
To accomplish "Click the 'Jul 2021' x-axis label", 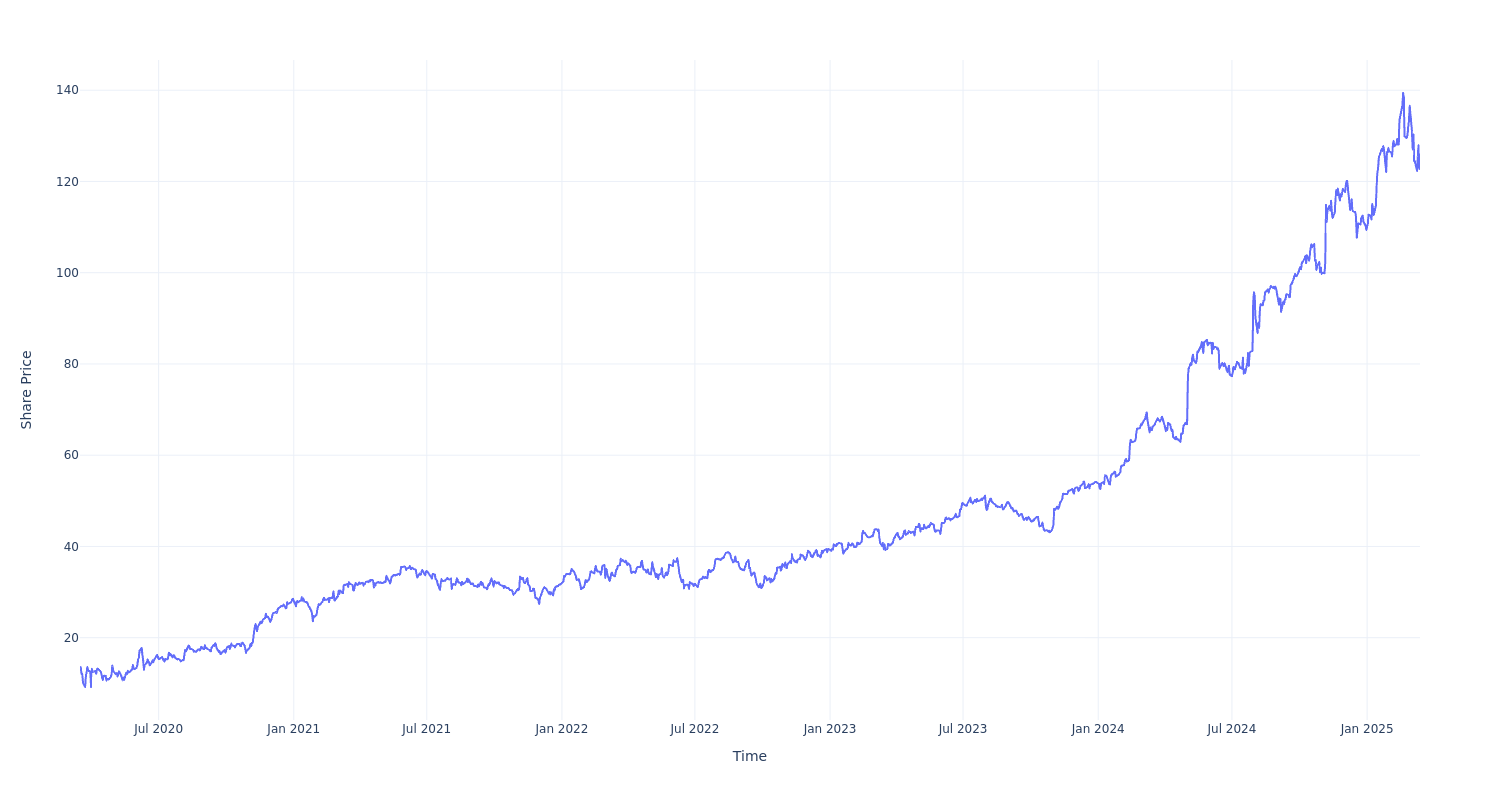I will pos(426,729).
